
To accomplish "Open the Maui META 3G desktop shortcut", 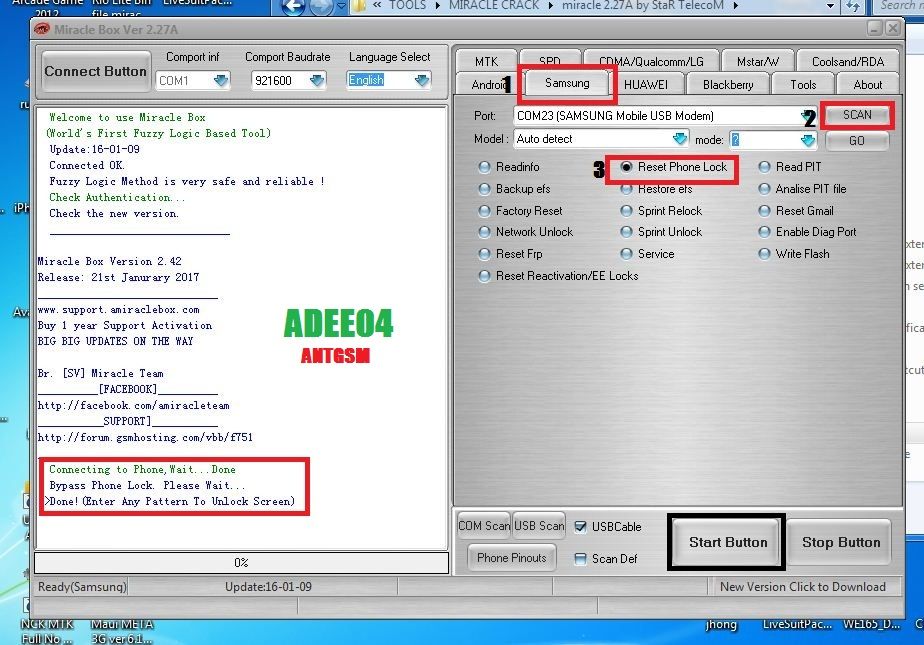I will point(121,631).
